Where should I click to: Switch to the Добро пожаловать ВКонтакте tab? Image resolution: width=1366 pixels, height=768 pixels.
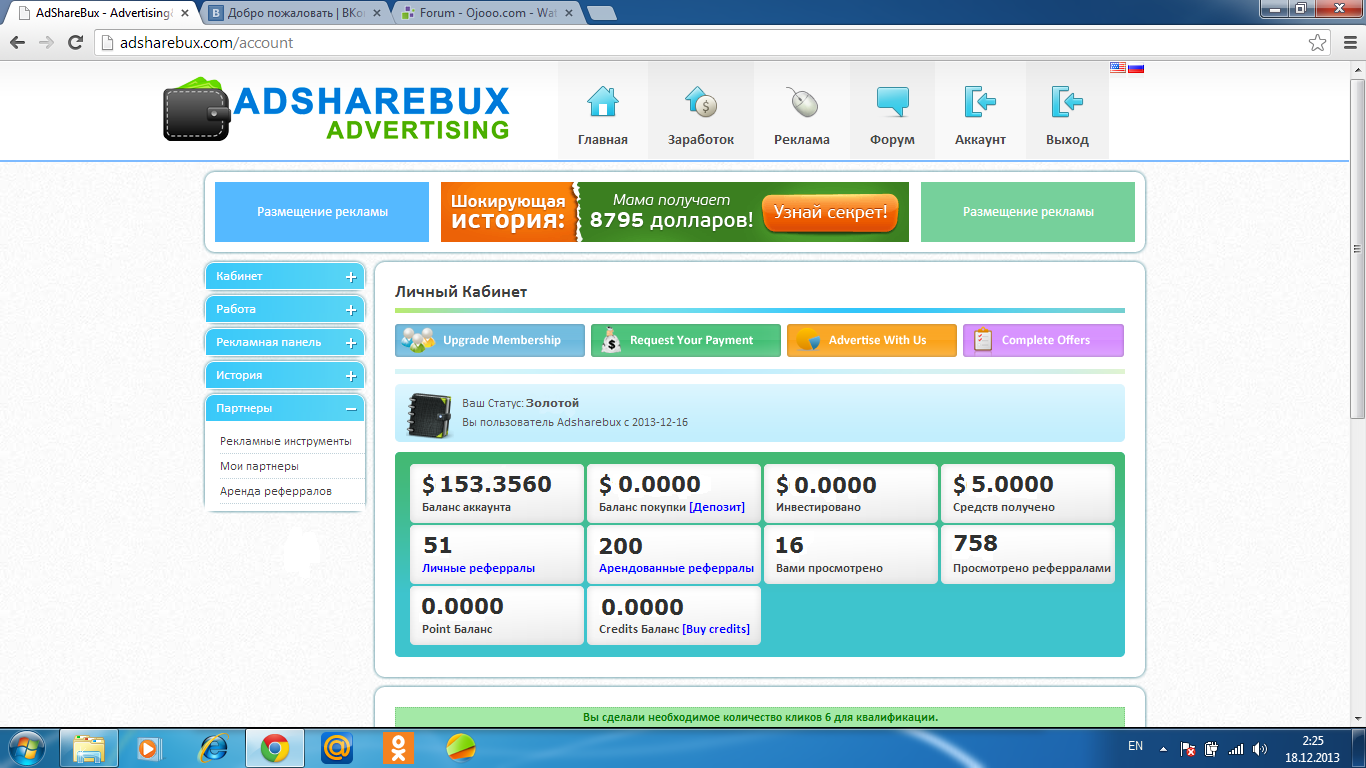[294, 14]
